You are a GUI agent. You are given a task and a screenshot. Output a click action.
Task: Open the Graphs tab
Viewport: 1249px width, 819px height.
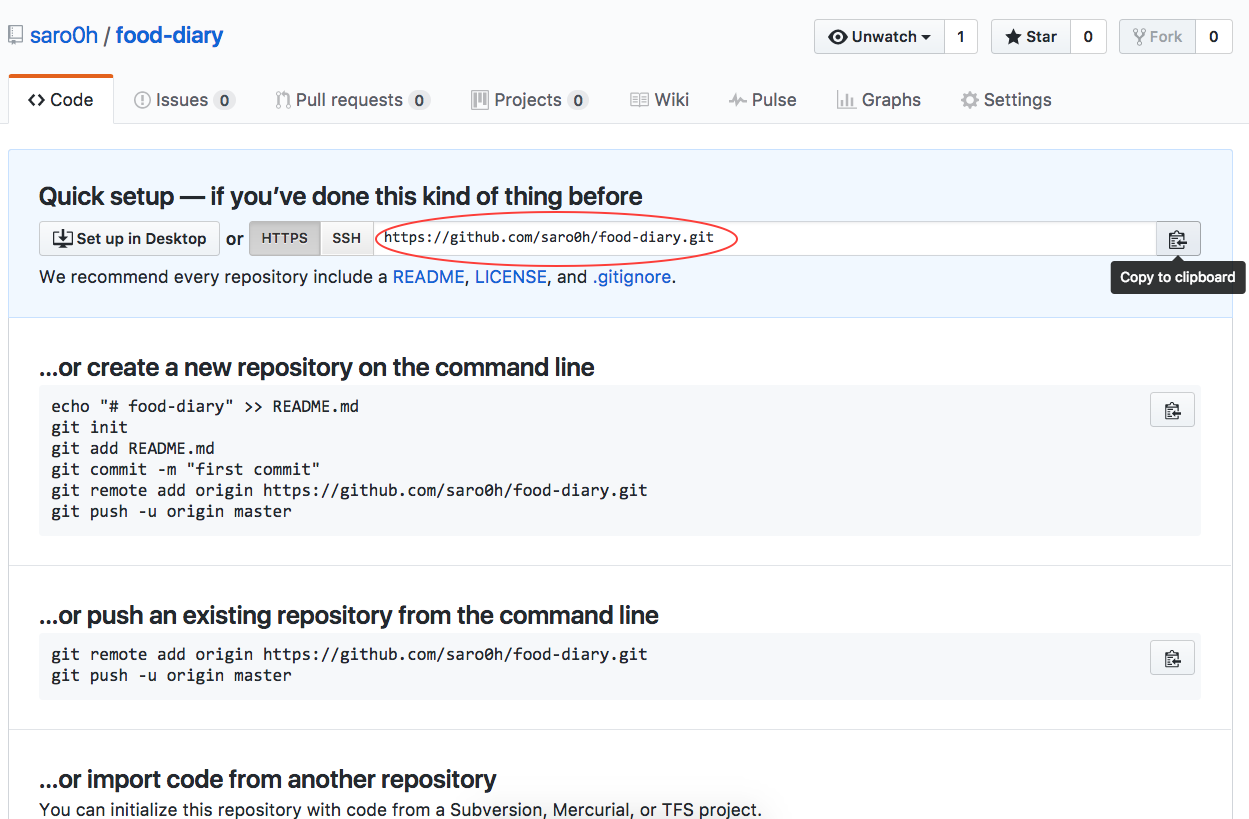point(878,100)
